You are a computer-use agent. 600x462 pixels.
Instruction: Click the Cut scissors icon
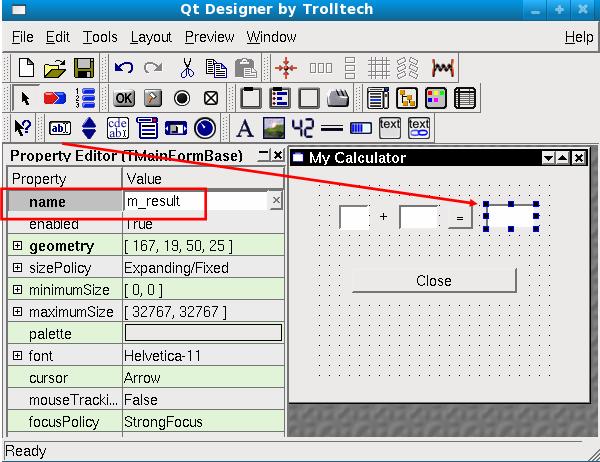[x=186, y=68]
